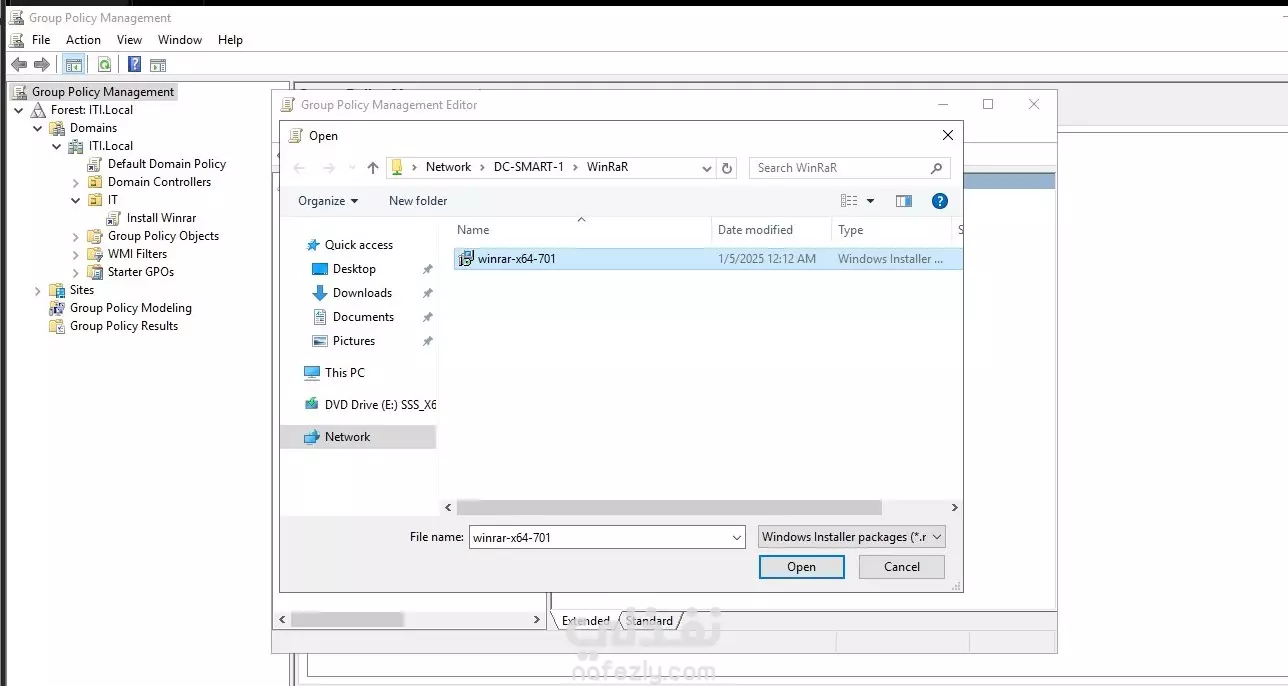This screenshot has width=1288, height=686.
Task: Sort files by Type column header
Action: (891, 230)
